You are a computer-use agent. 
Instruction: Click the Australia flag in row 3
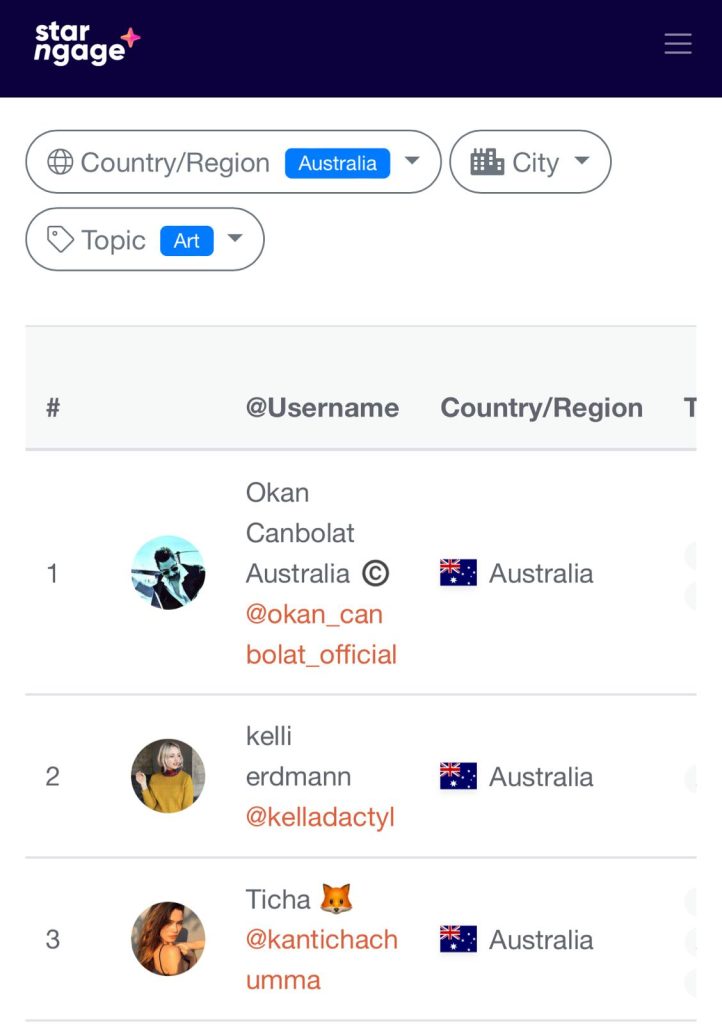[x=458, y=939]
